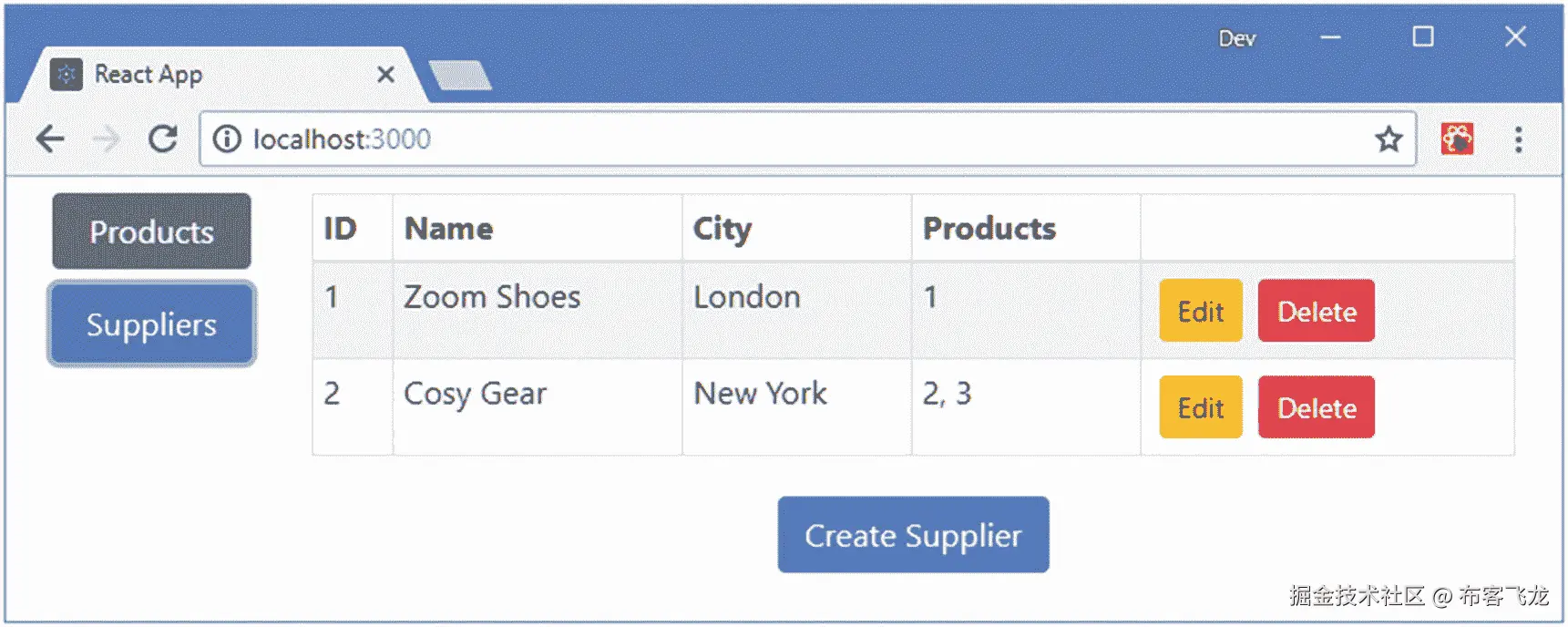The height and width of the screenshot is (627, 1568).
Task: Reload the page with refresh icon
Action: pyautogui.click(x=163, y=139)
